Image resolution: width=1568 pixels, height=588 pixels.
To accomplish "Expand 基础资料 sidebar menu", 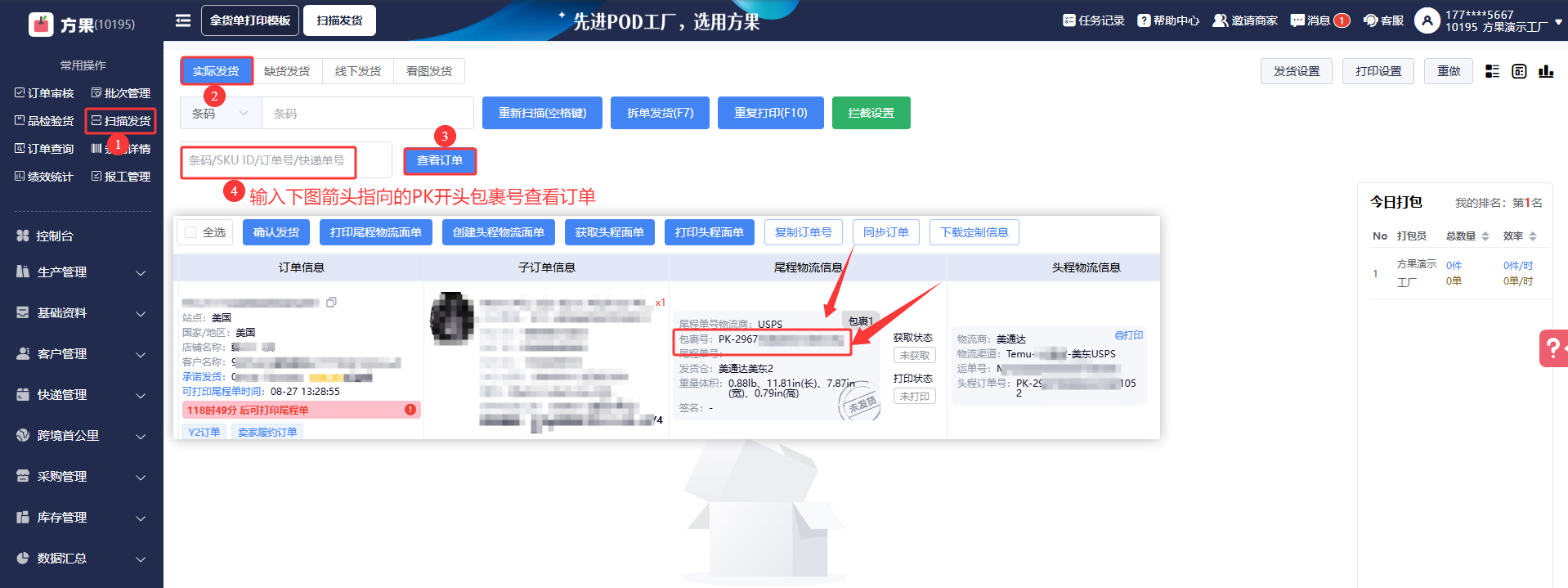I will (x=82, y=313).
